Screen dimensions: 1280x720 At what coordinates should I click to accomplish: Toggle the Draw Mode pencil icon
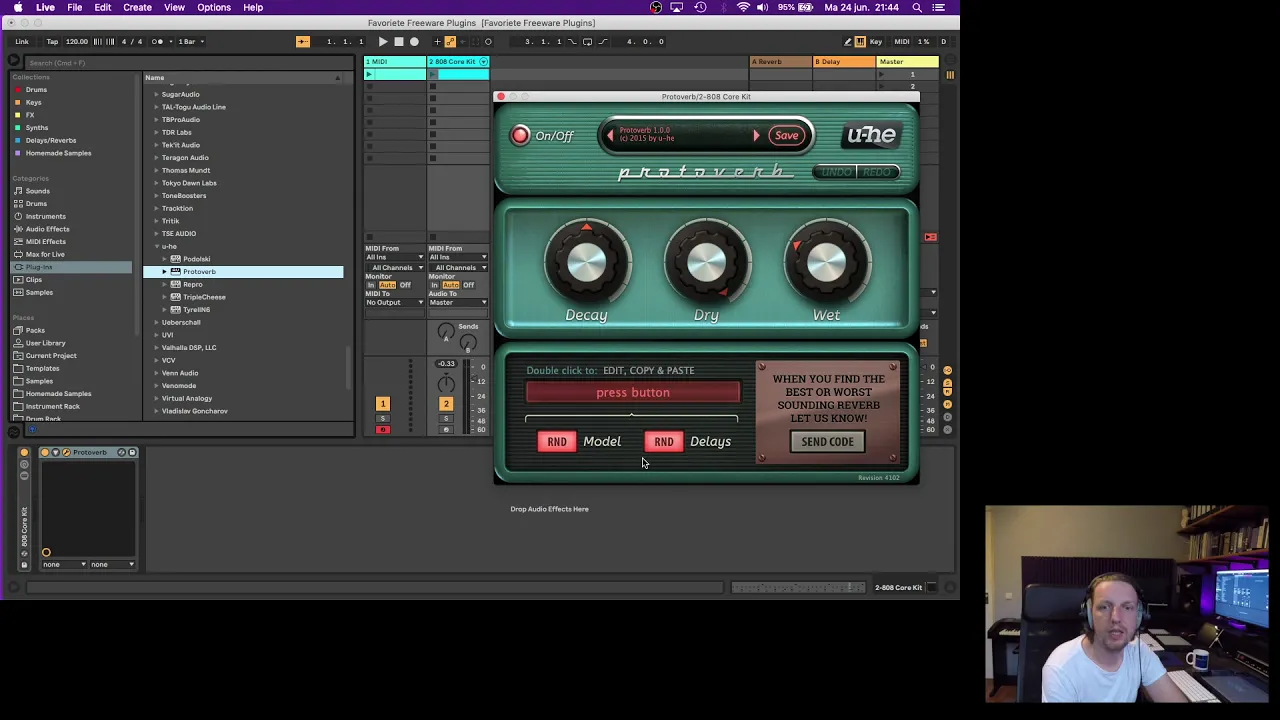click(848, 41)
